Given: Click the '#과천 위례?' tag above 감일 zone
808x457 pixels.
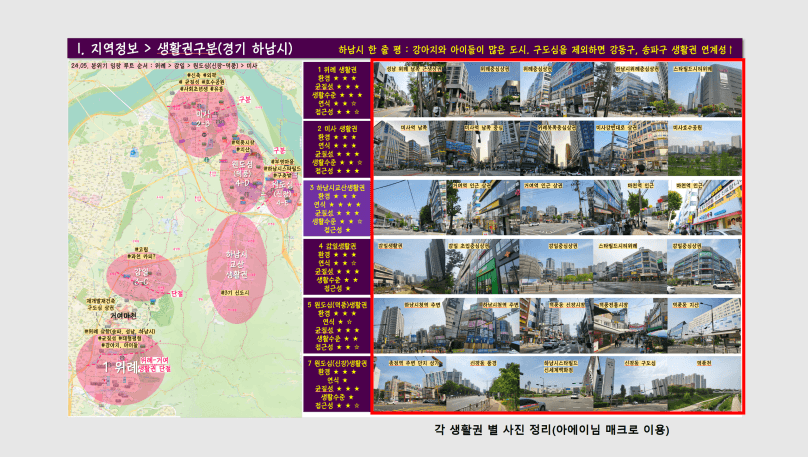Looking at the screenshot, I should click(141, 256).
